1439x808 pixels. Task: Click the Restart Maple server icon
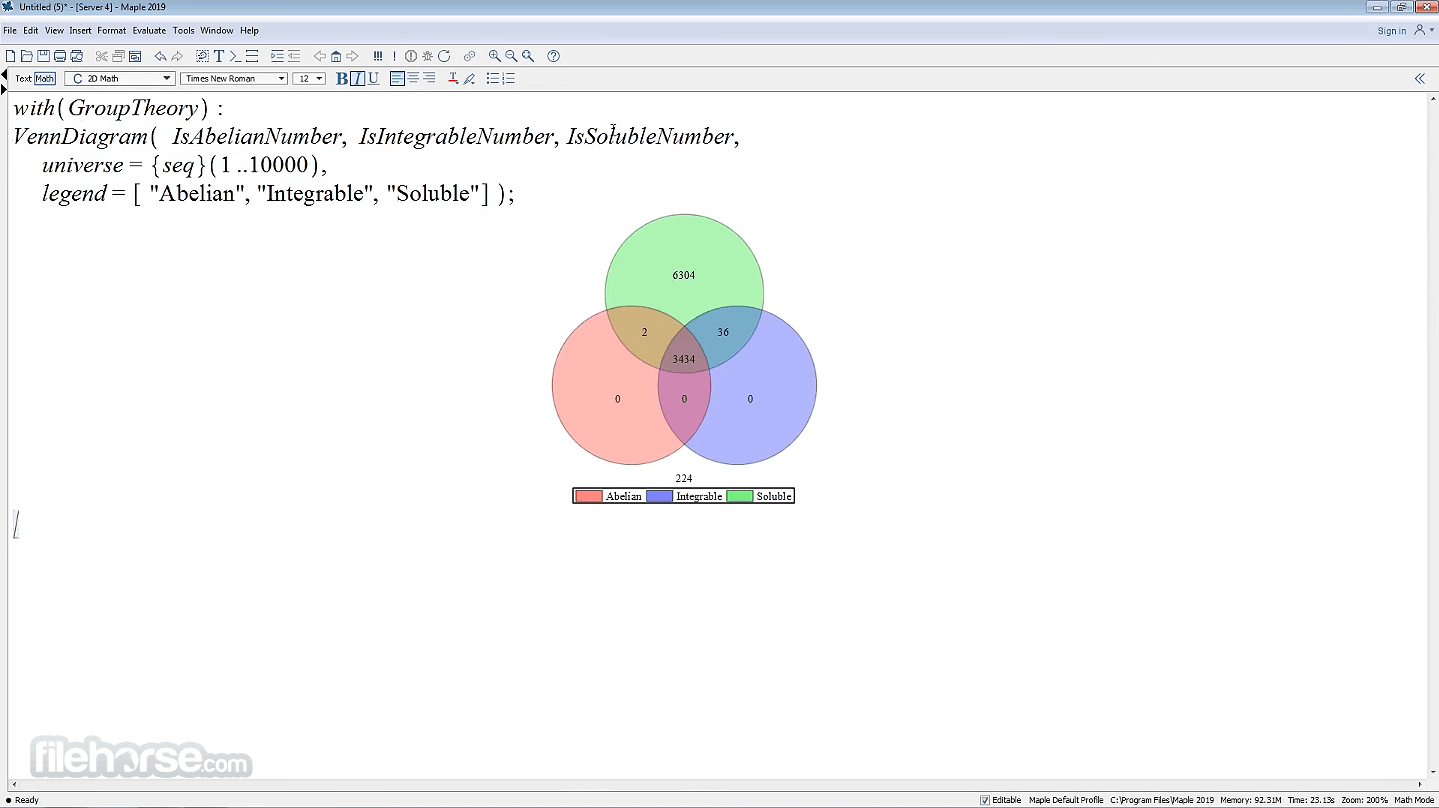[x=444, y=56]
